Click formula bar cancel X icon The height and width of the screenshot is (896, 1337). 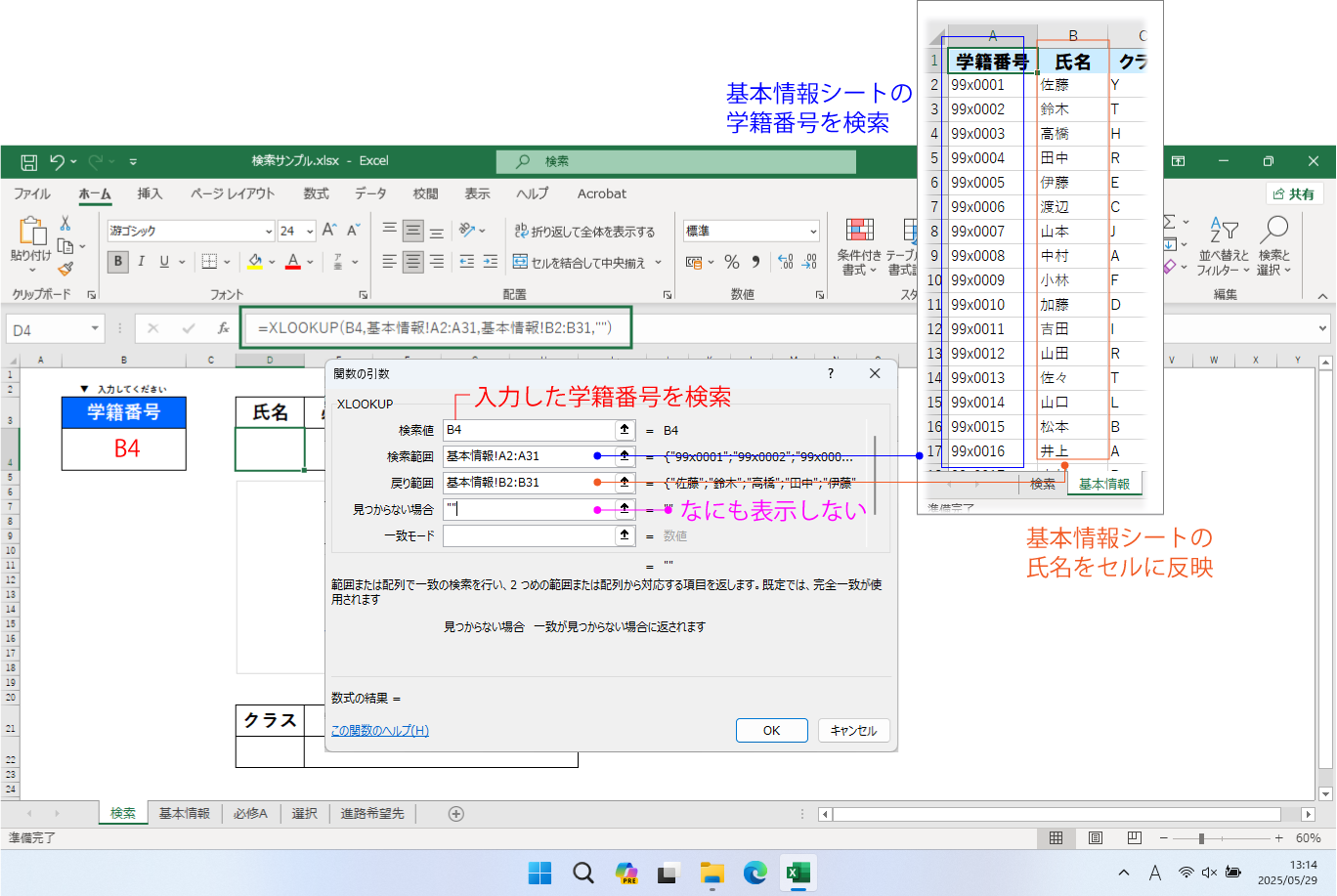pyautogui.click(x=153, y=328)
